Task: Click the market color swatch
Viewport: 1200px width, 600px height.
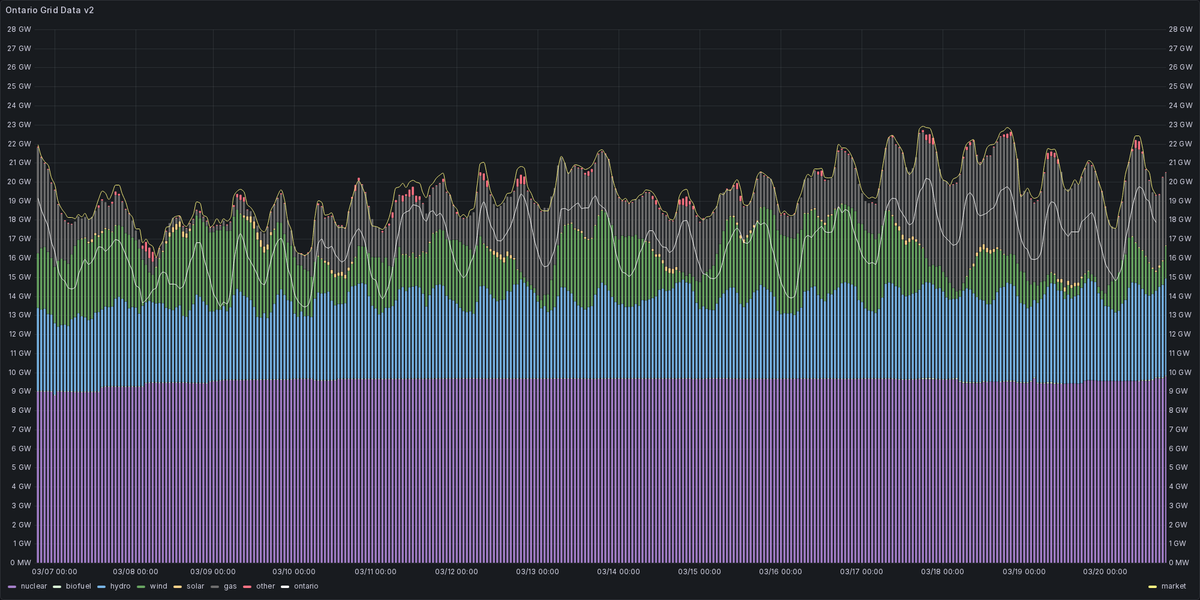Action: 1153,587
